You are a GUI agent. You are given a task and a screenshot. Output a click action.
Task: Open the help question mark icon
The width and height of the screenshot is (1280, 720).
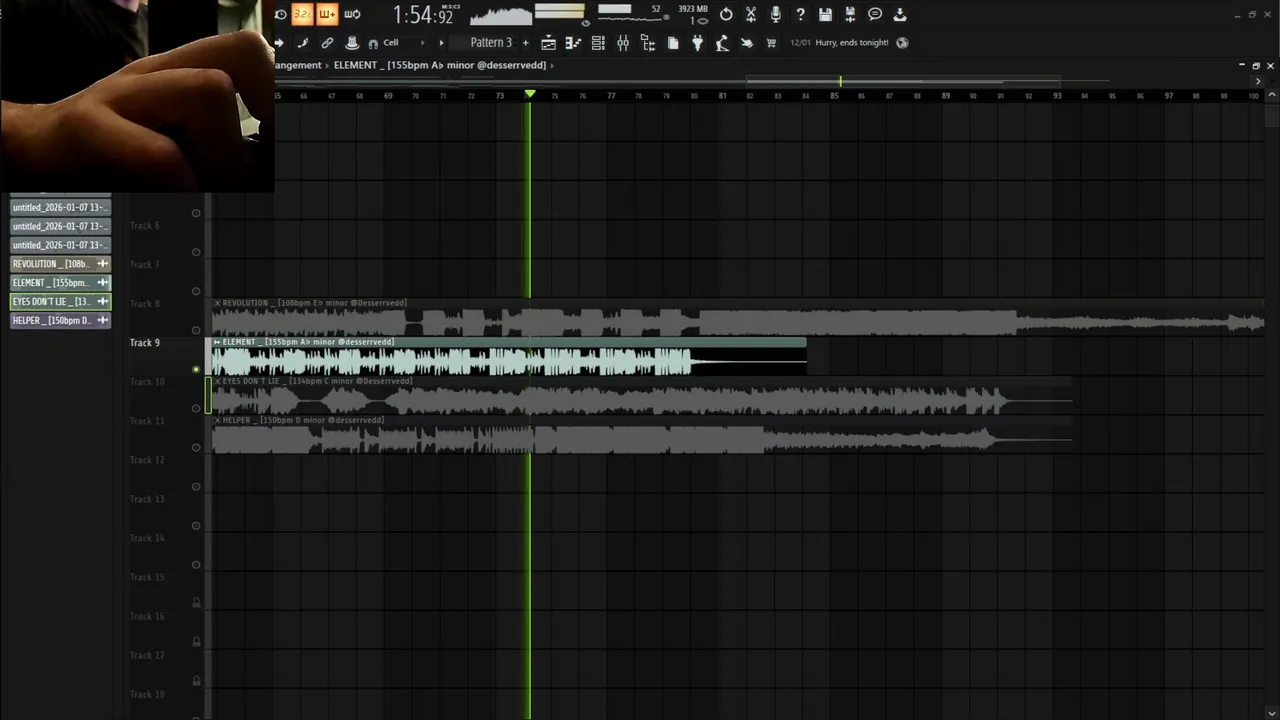(x=800, y=14)
